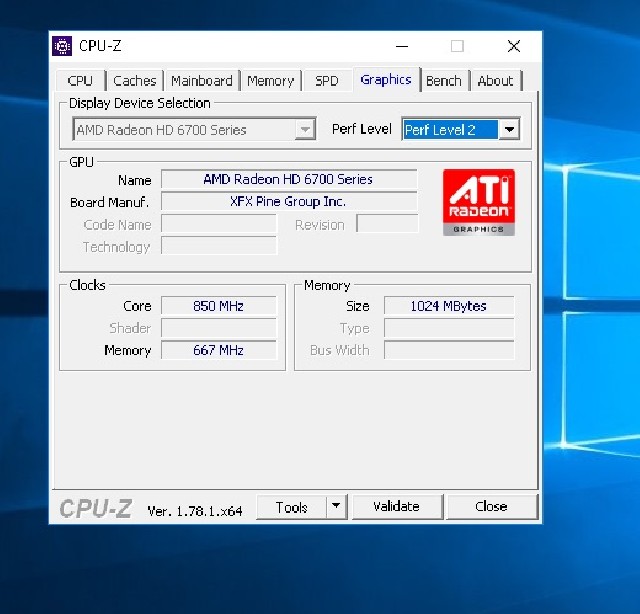Image resolution: width=640 pixels, height=614 pixels.
Task: Open the About tab
Action: [496, 80]
